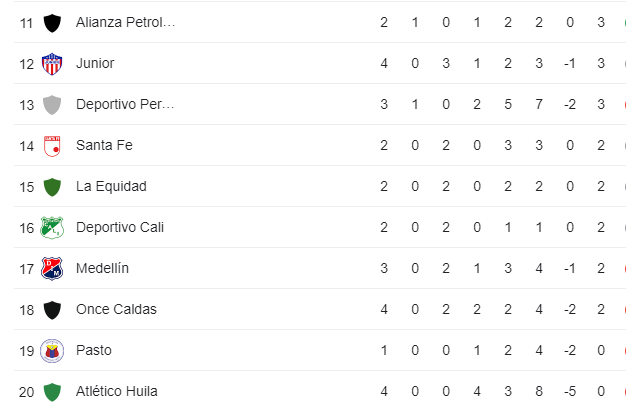Open the Medellín team link
The width and height of the screenshot is (626, 419).
click(102, 269)
